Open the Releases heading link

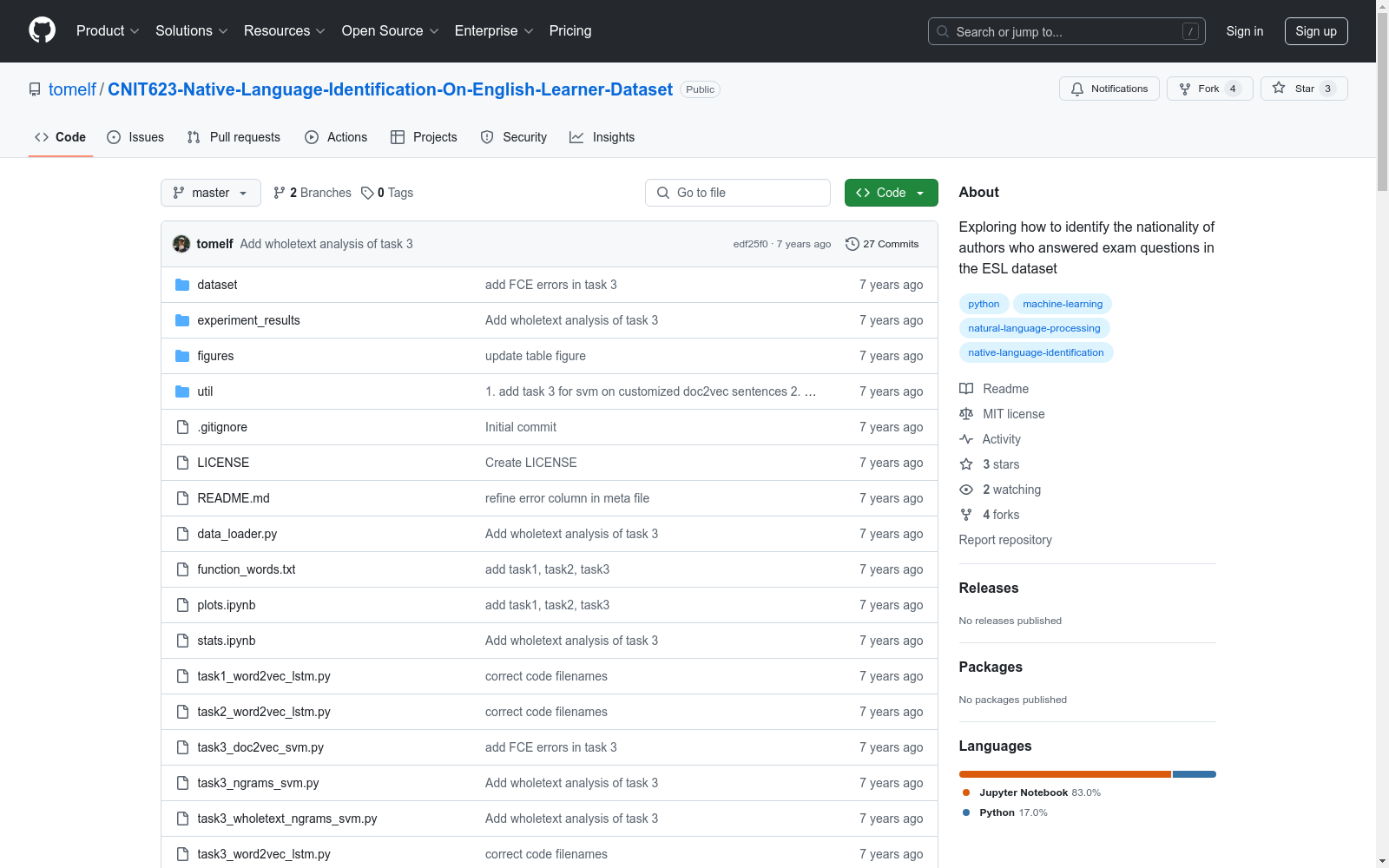pyautogui.click(x=989, y=588)
